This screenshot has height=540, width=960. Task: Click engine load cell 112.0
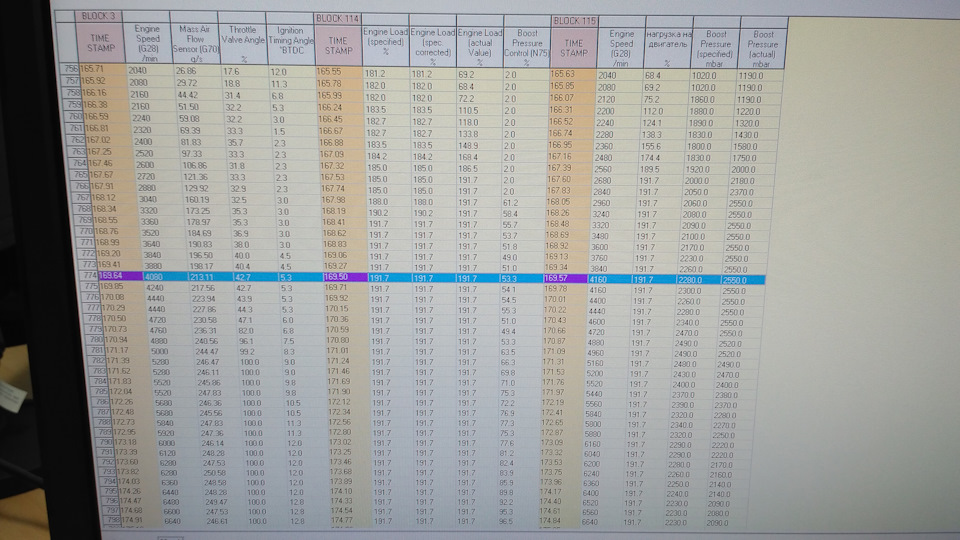[653, 111]
